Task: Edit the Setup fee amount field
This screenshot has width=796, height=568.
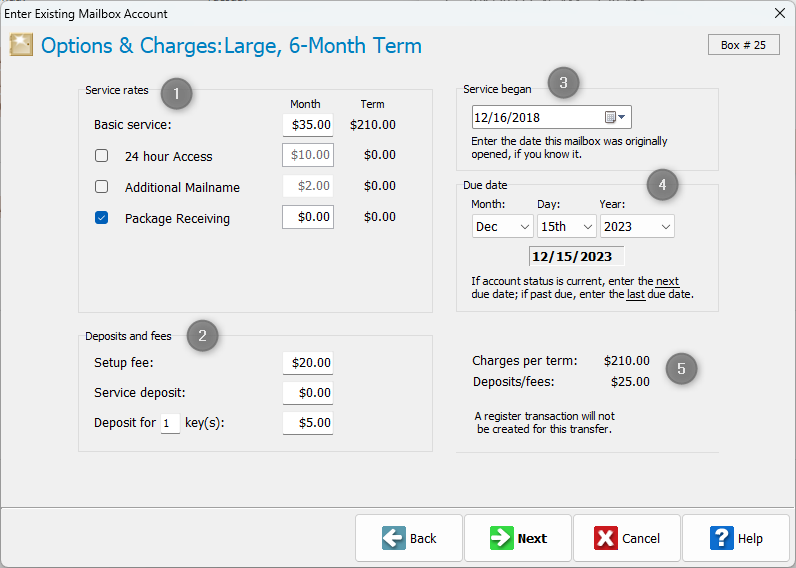Action: (308, 362)
